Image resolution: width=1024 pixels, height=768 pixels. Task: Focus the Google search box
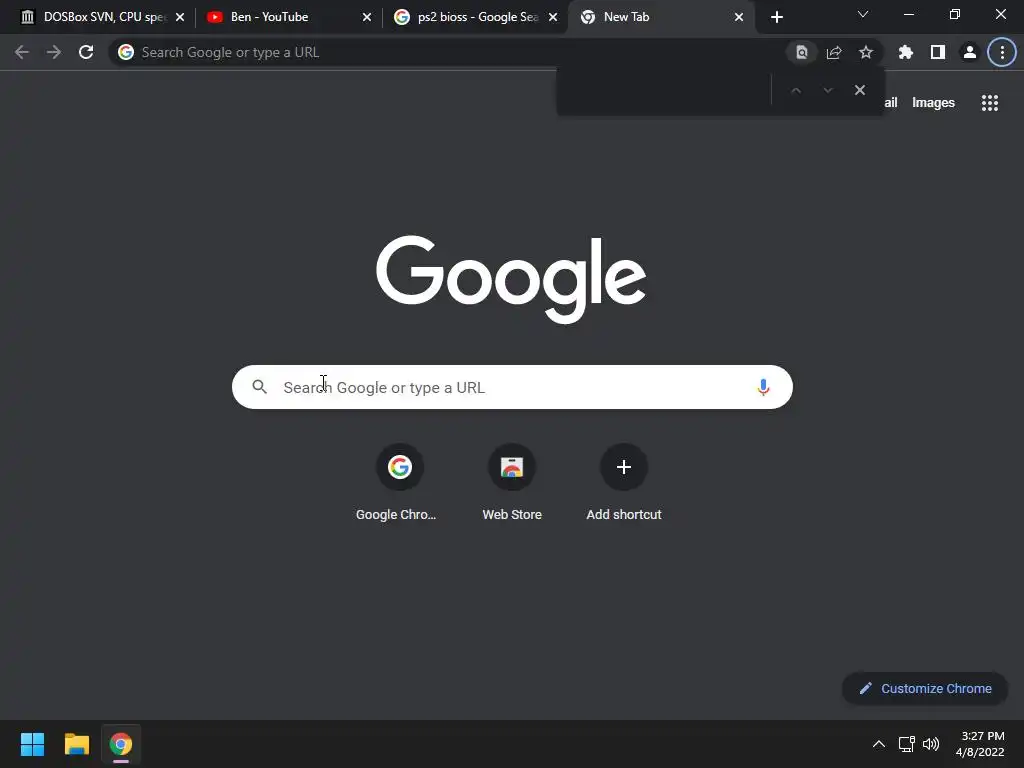click(512, 387)
